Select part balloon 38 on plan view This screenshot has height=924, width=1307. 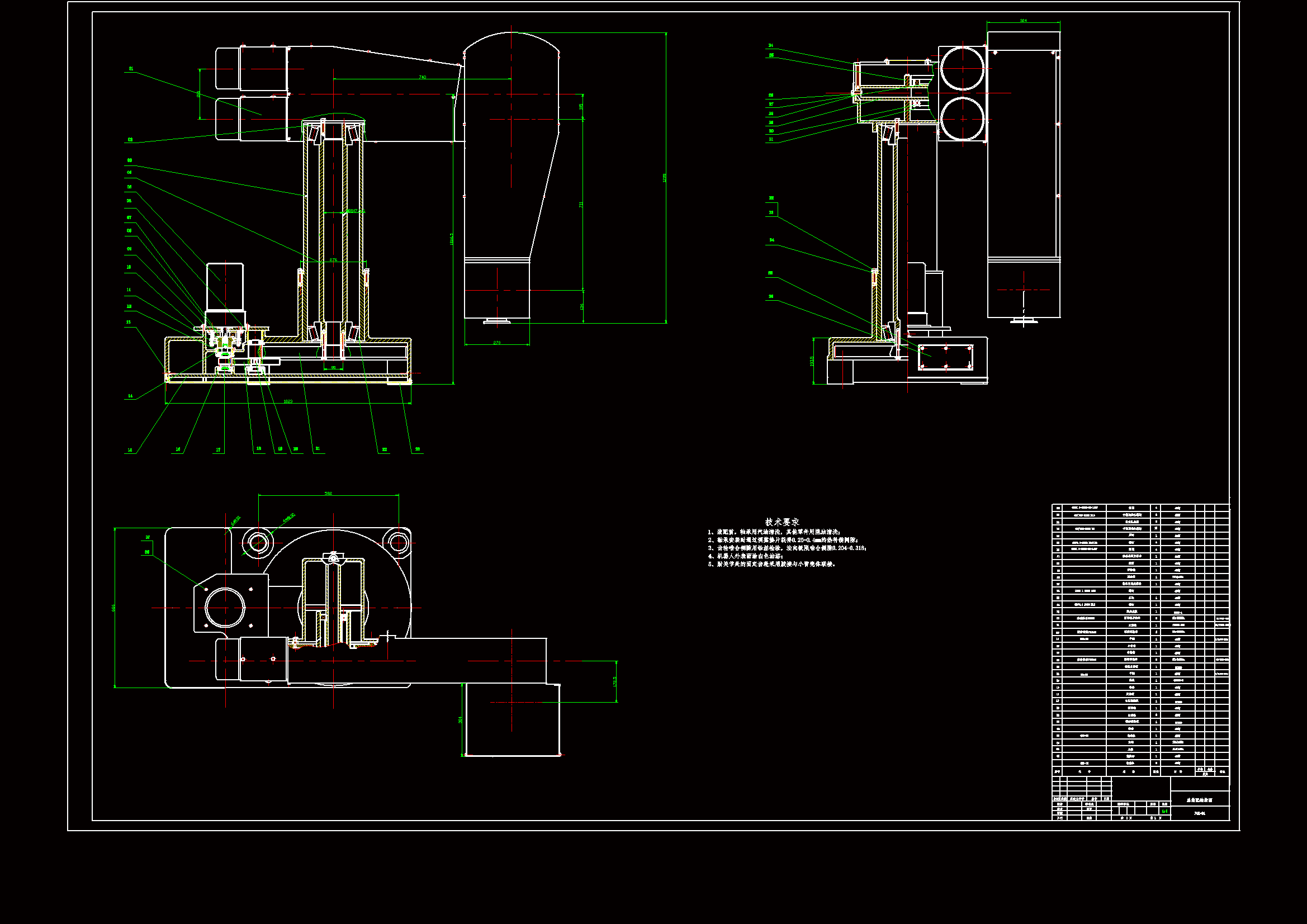tap(148, 552)
